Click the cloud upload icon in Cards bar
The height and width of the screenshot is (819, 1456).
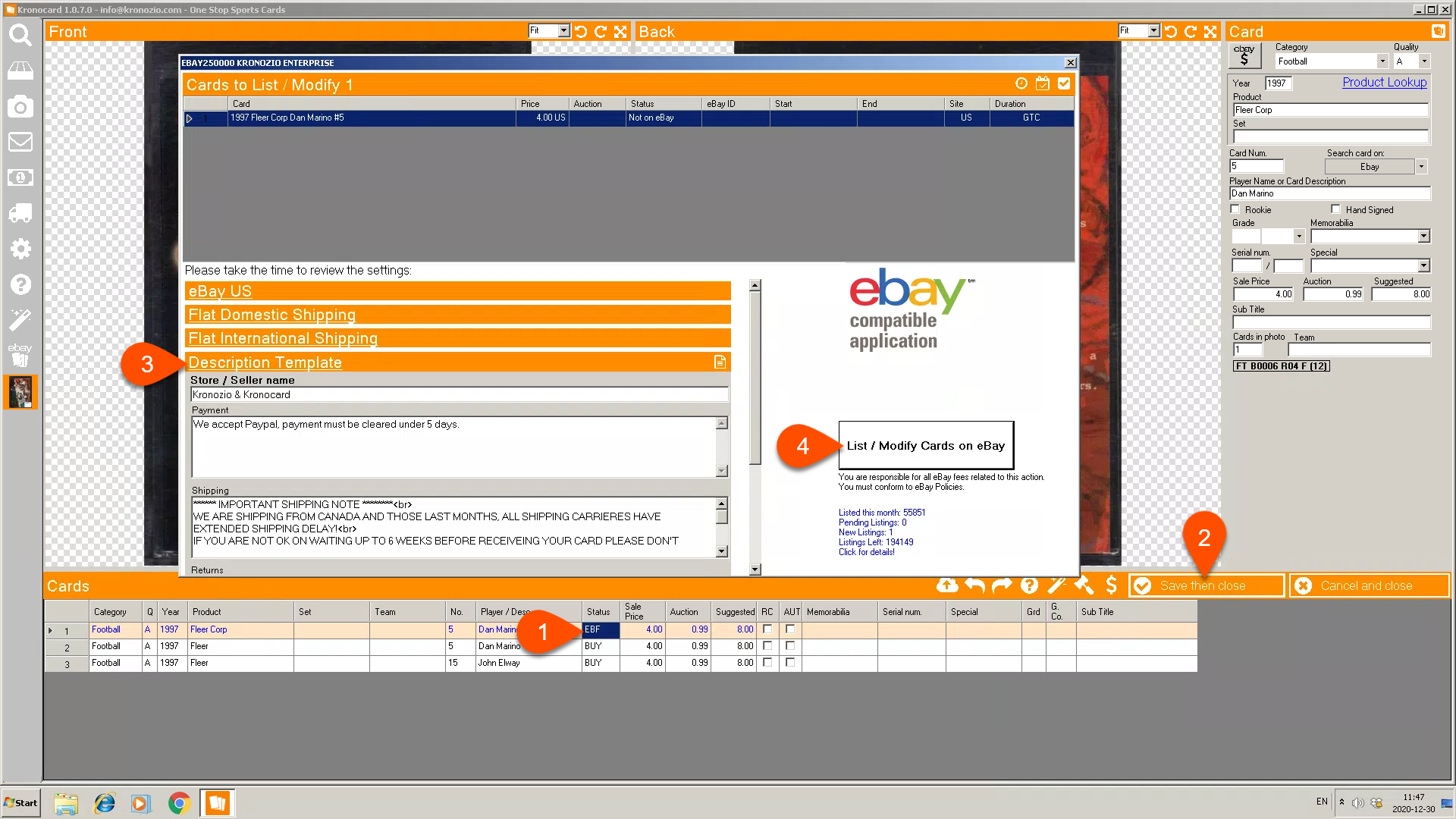(x=947, y=585)
